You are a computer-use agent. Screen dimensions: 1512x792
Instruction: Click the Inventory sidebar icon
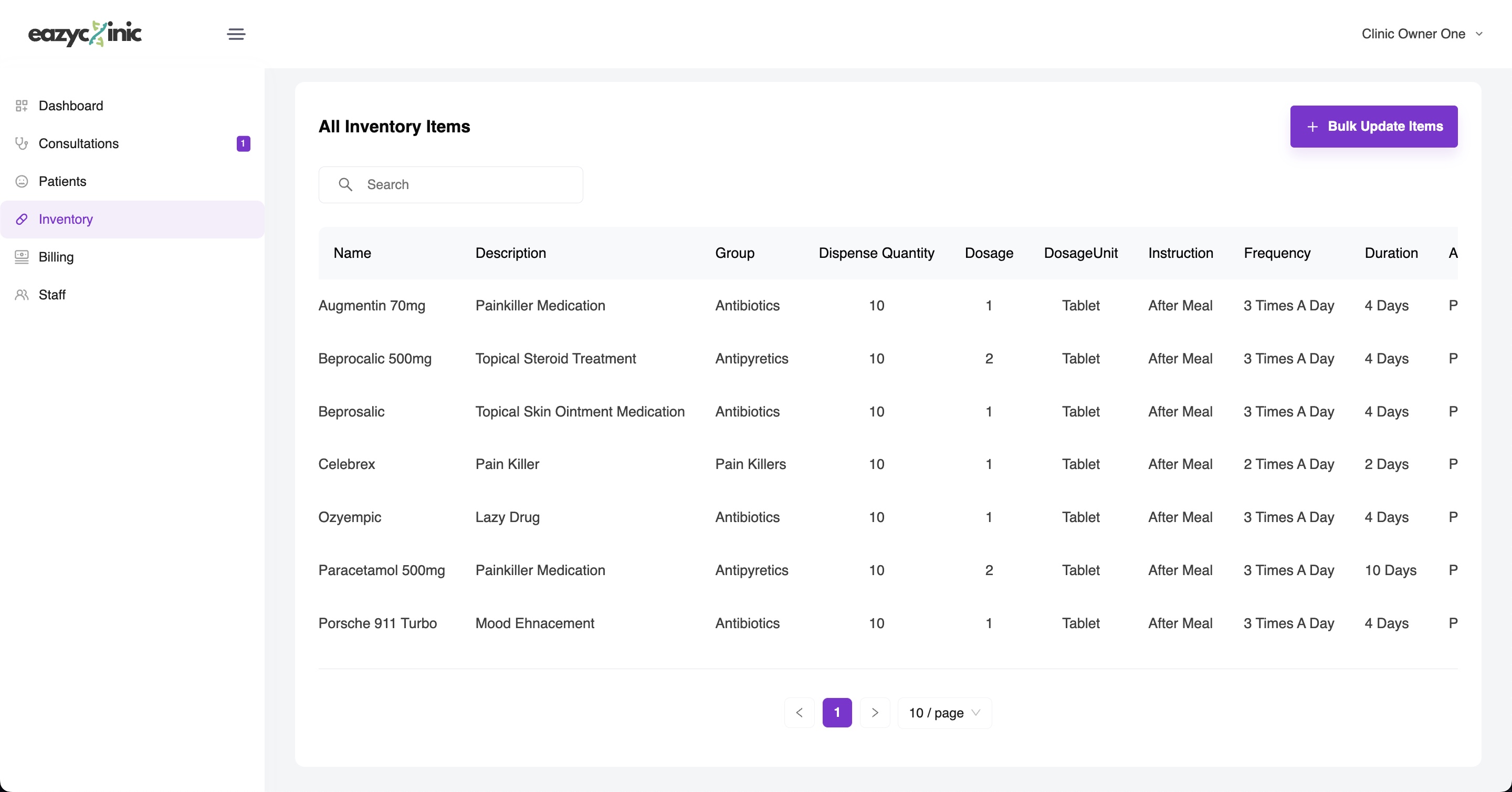[x=22, y=219]
